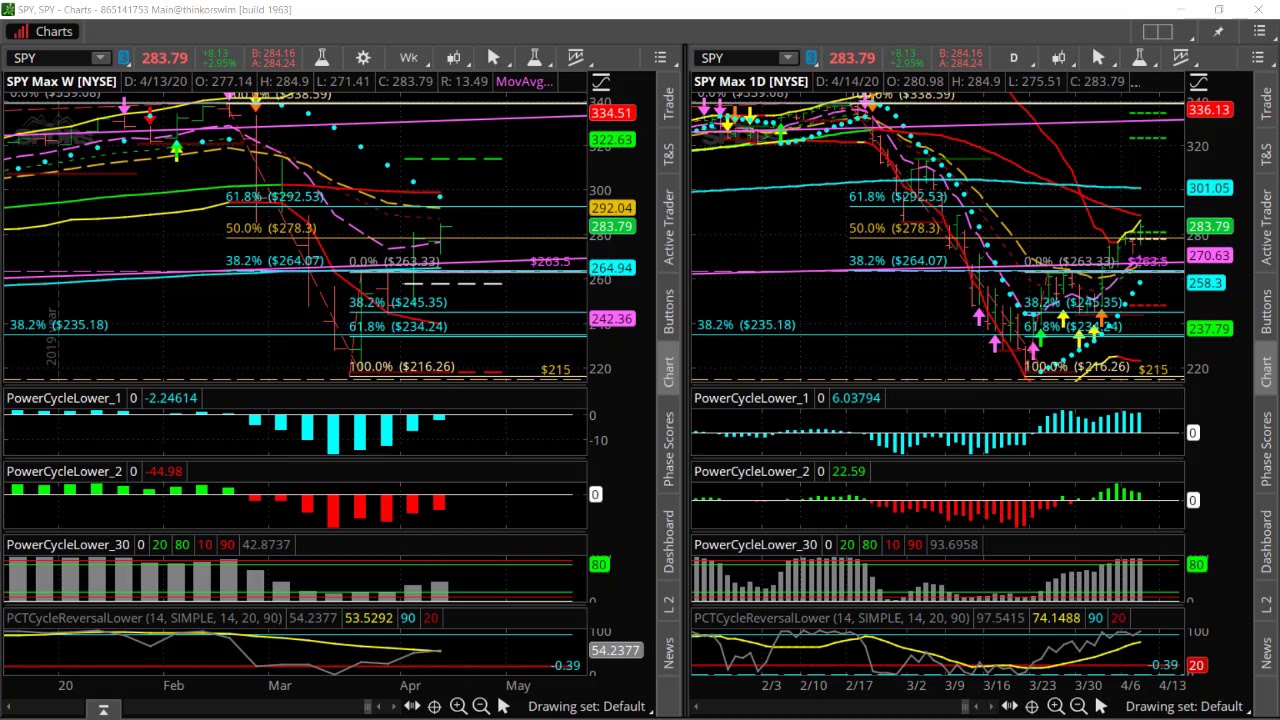The height and width of the screenshot is (720, 1280).
Task: Open the Buttons side tab of left chart
Action: (669, 313)
